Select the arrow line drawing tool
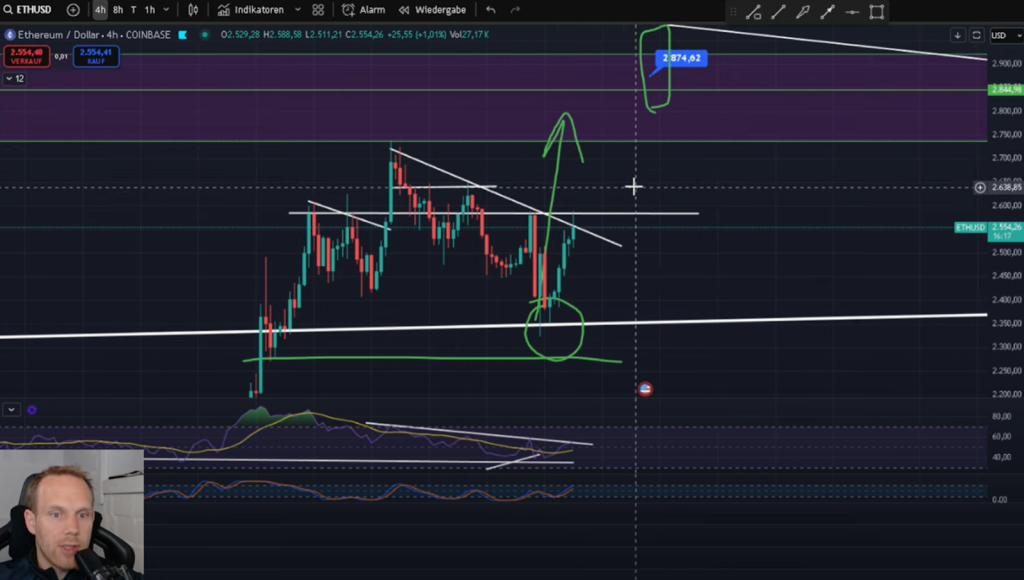 (827, 12)
